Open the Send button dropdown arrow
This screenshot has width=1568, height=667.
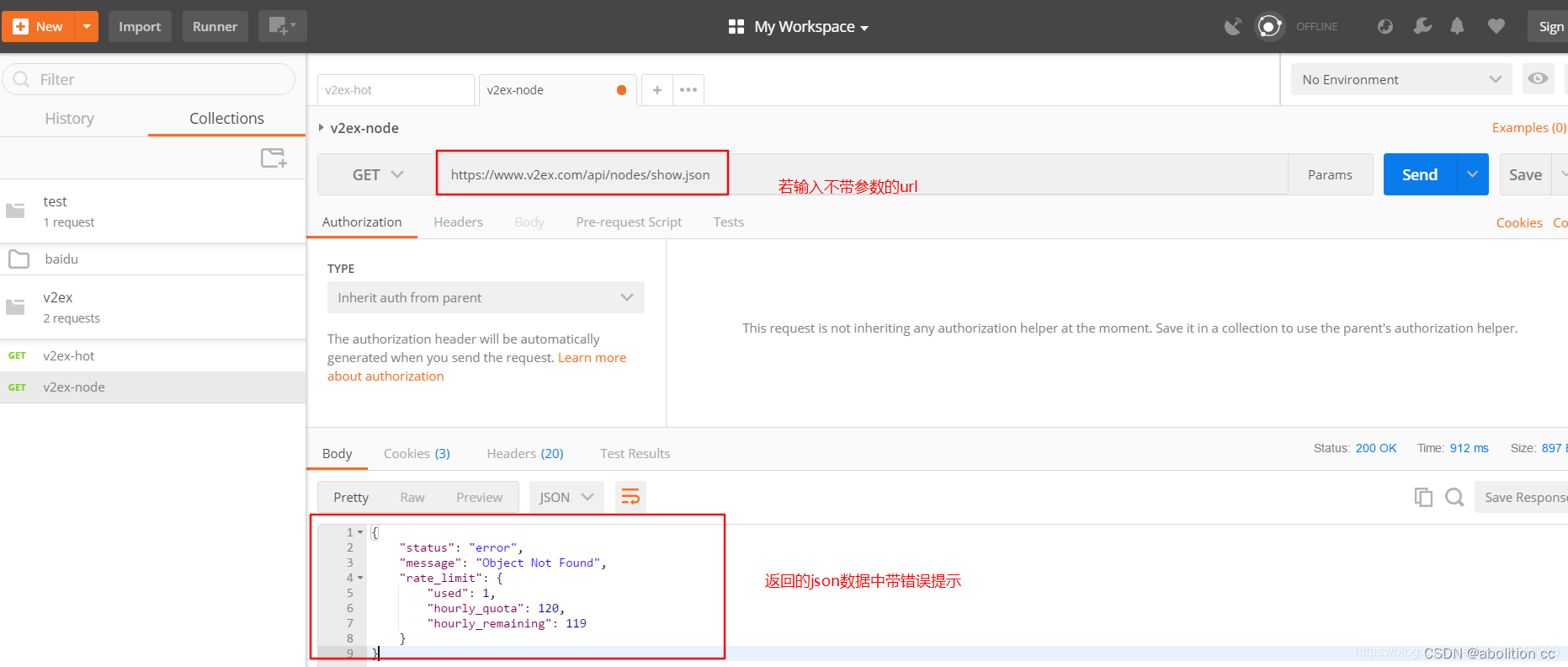pyautogui.click(x=1473, y=174)
